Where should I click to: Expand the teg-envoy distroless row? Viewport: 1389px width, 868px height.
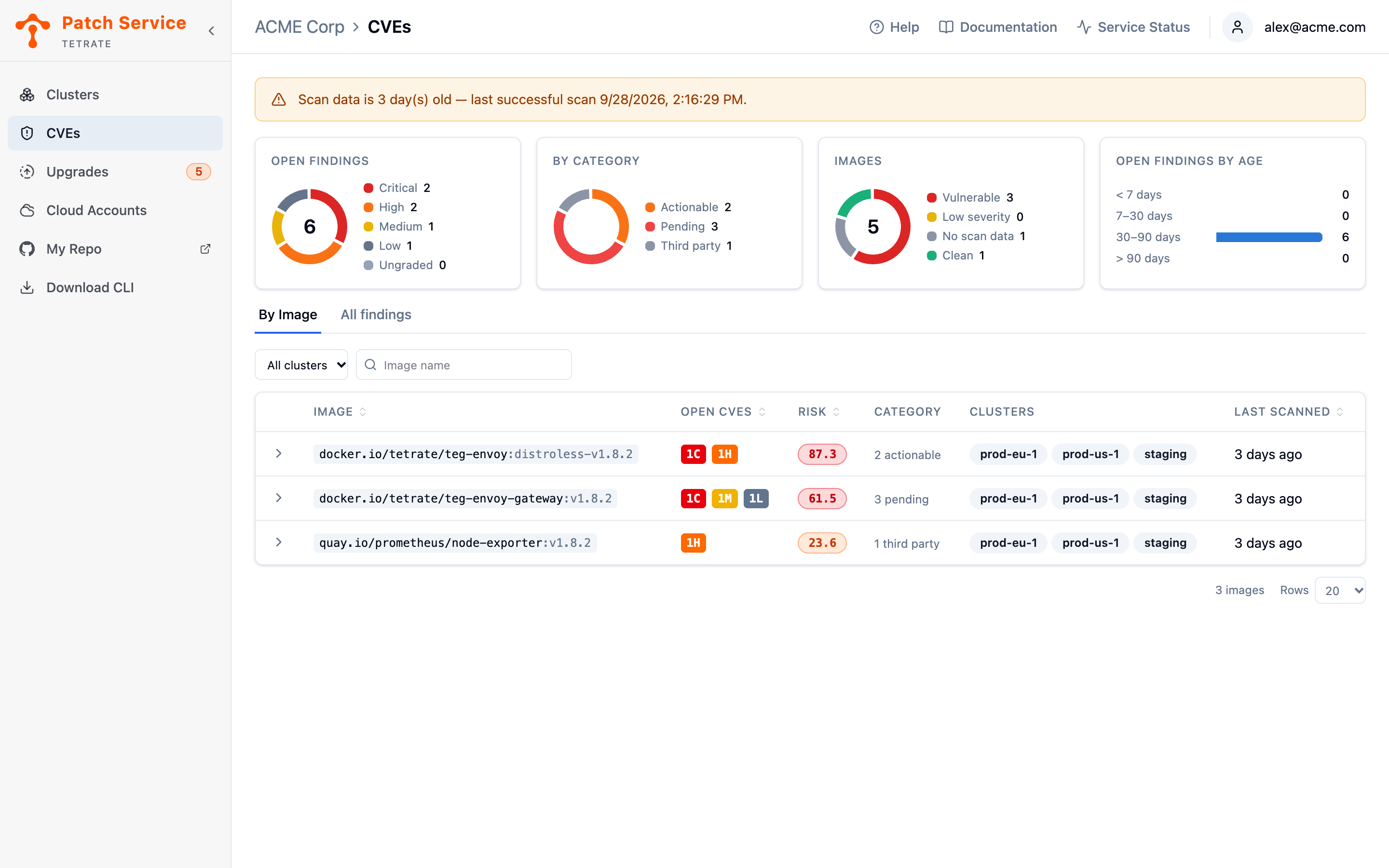point(278,453)
